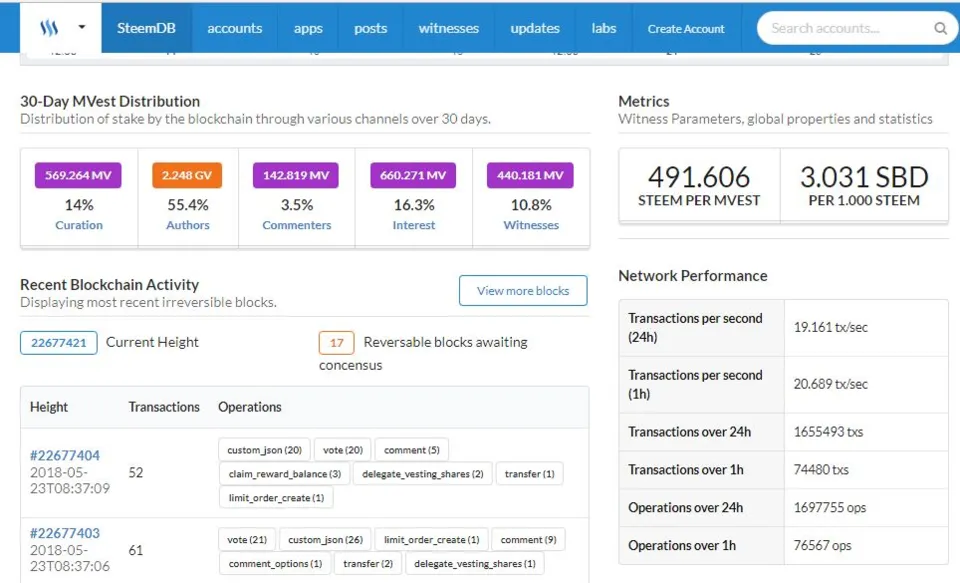Click vote (20) operation tag
The height and width of the screenshot is (583, 960).
[x=343, y=449]
